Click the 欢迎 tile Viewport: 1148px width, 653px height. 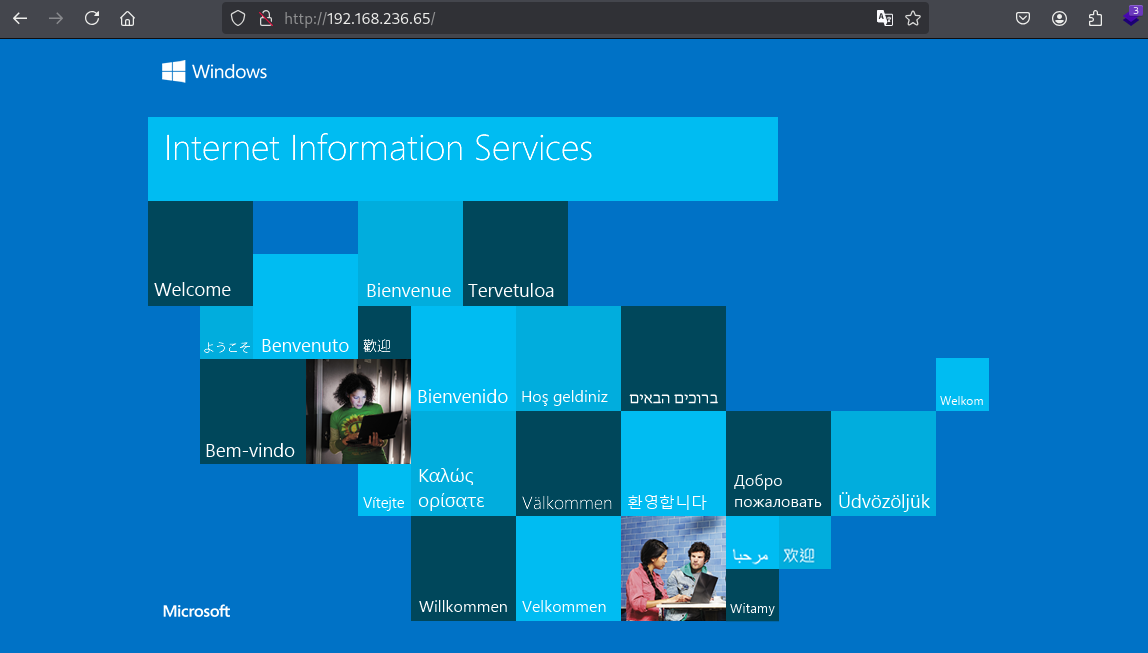[805, 542]
